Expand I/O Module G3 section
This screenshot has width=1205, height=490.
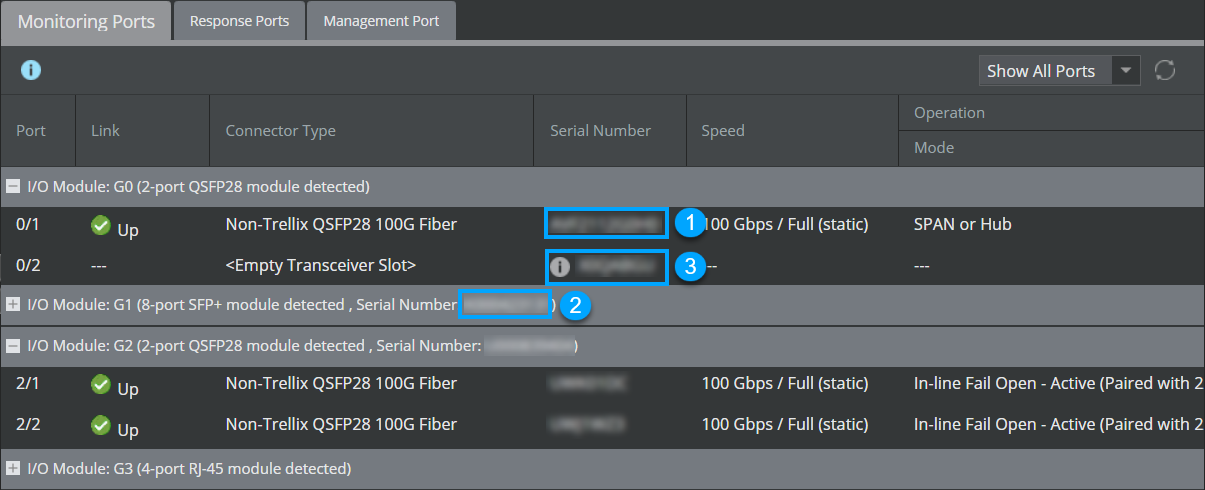click(x=13, y=468)
